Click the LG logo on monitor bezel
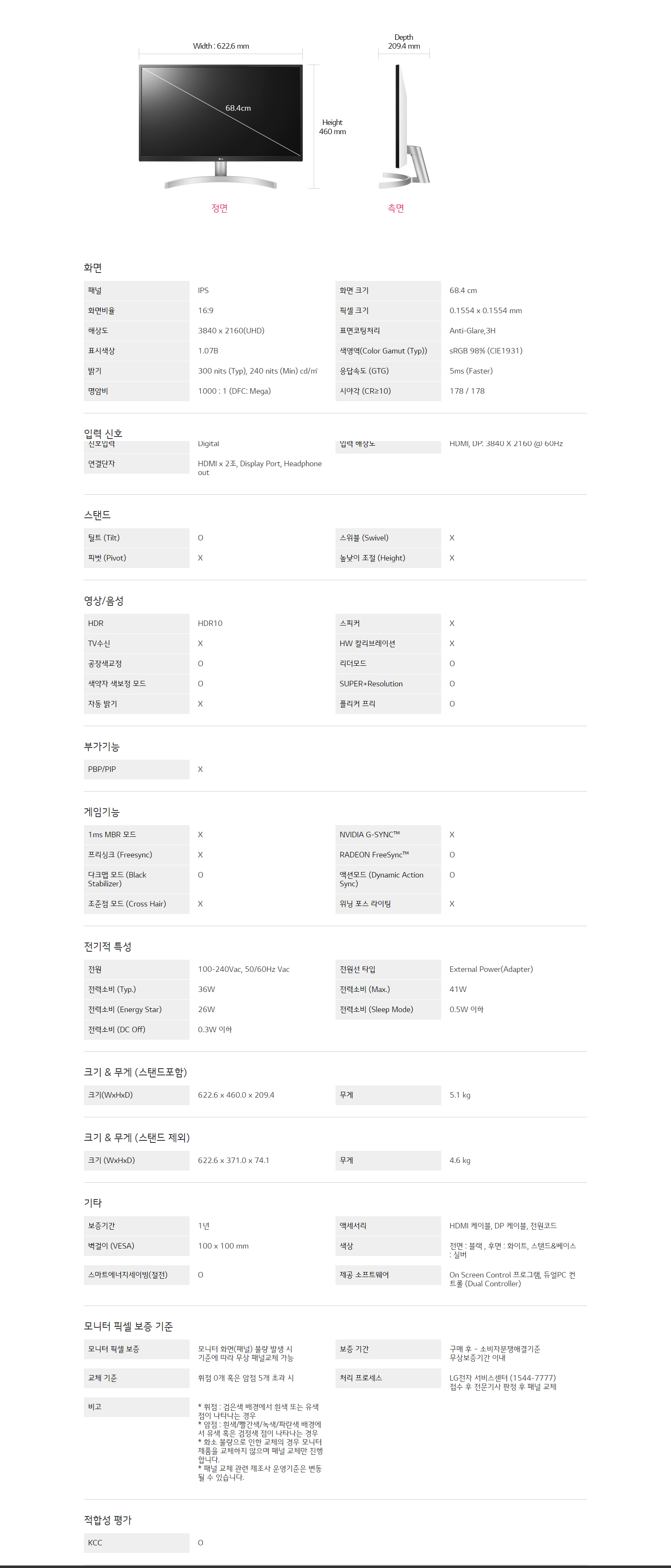 pyautogui.click(x=221, y=160)
